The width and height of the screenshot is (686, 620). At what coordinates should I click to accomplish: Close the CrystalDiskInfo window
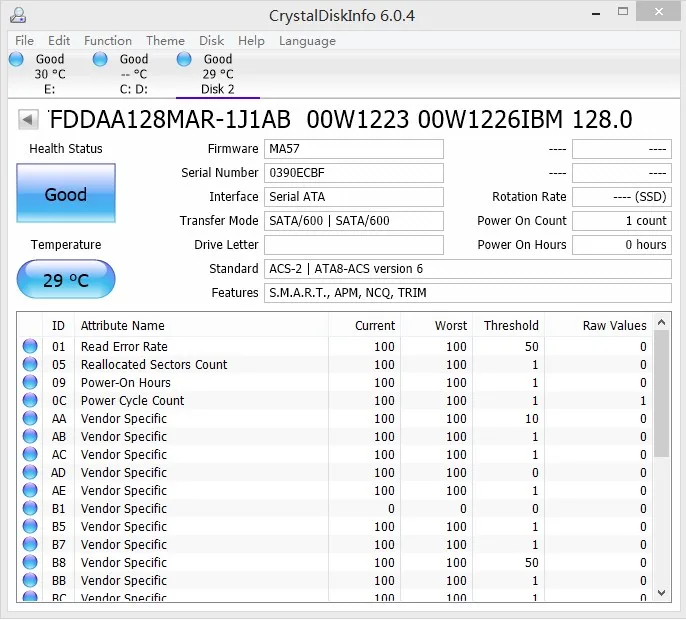tap(658, 12)
